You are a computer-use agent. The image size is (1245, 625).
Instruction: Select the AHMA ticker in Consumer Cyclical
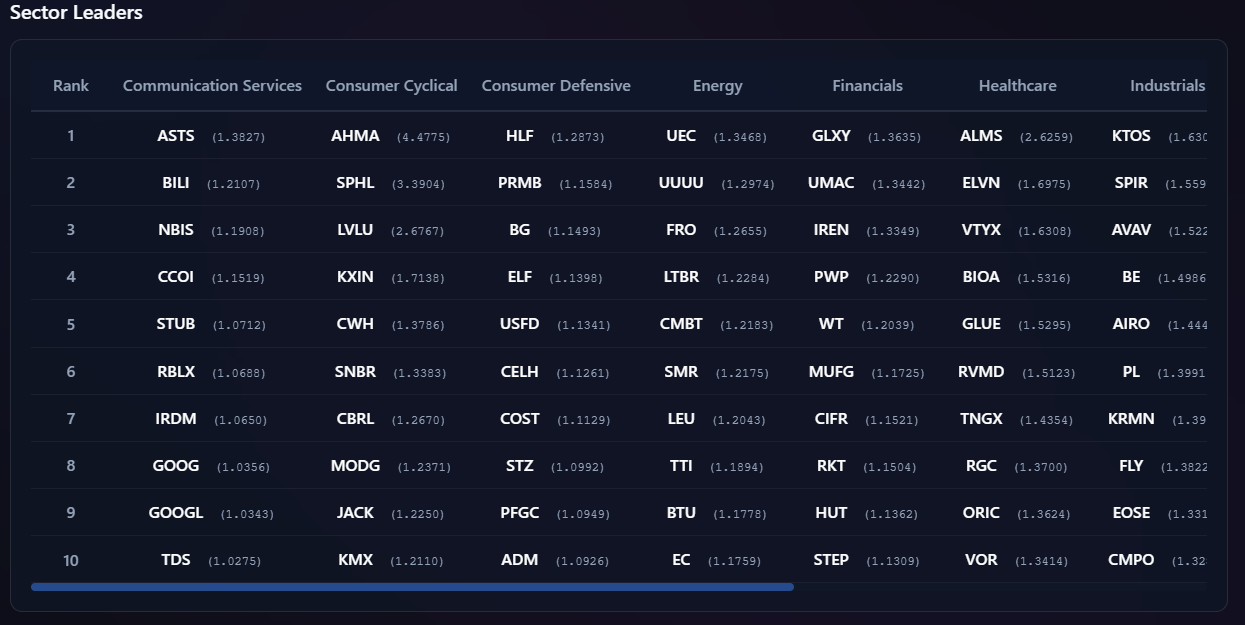[355, 136]
